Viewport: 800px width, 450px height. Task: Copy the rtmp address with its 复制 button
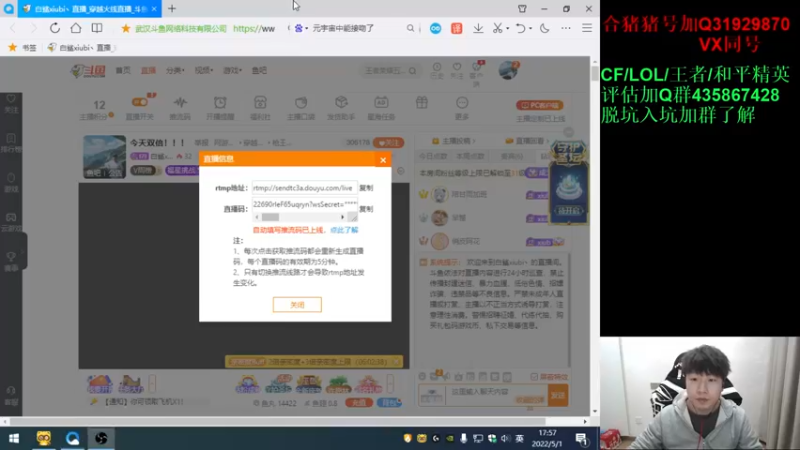366,188
